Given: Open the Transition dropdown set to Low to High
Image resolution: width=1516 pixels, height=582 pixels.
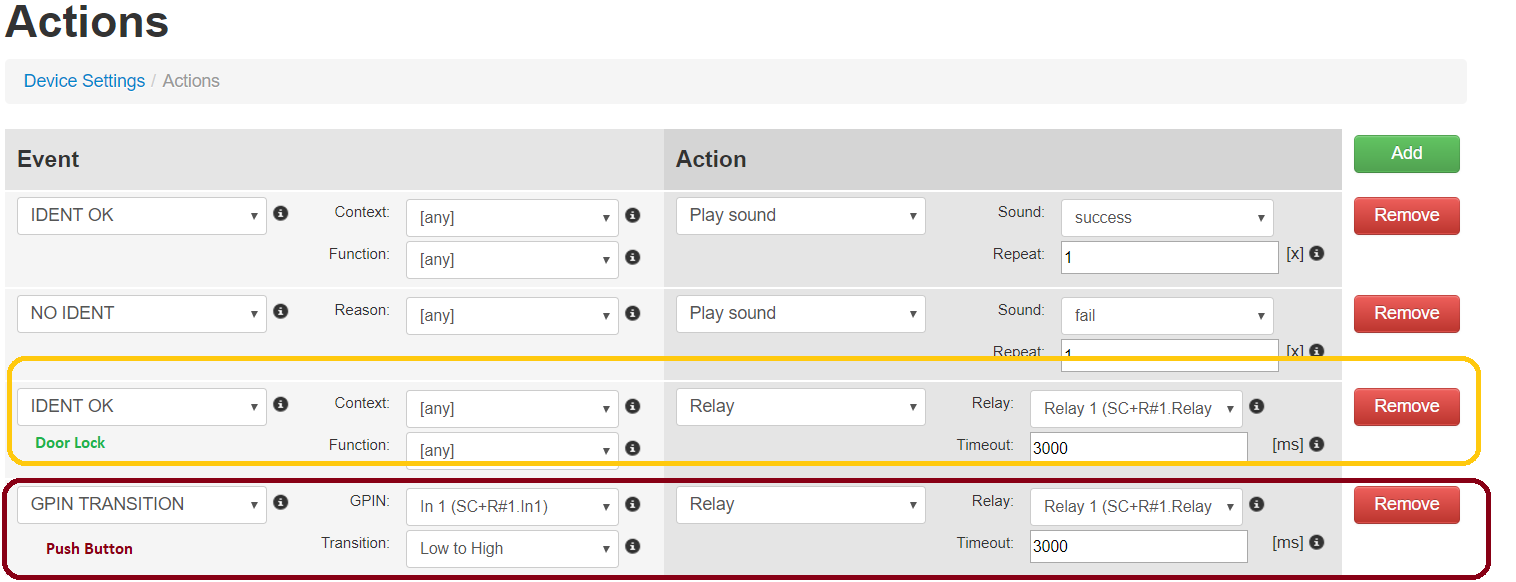Looking at the screenshot, I should (512, 549).
